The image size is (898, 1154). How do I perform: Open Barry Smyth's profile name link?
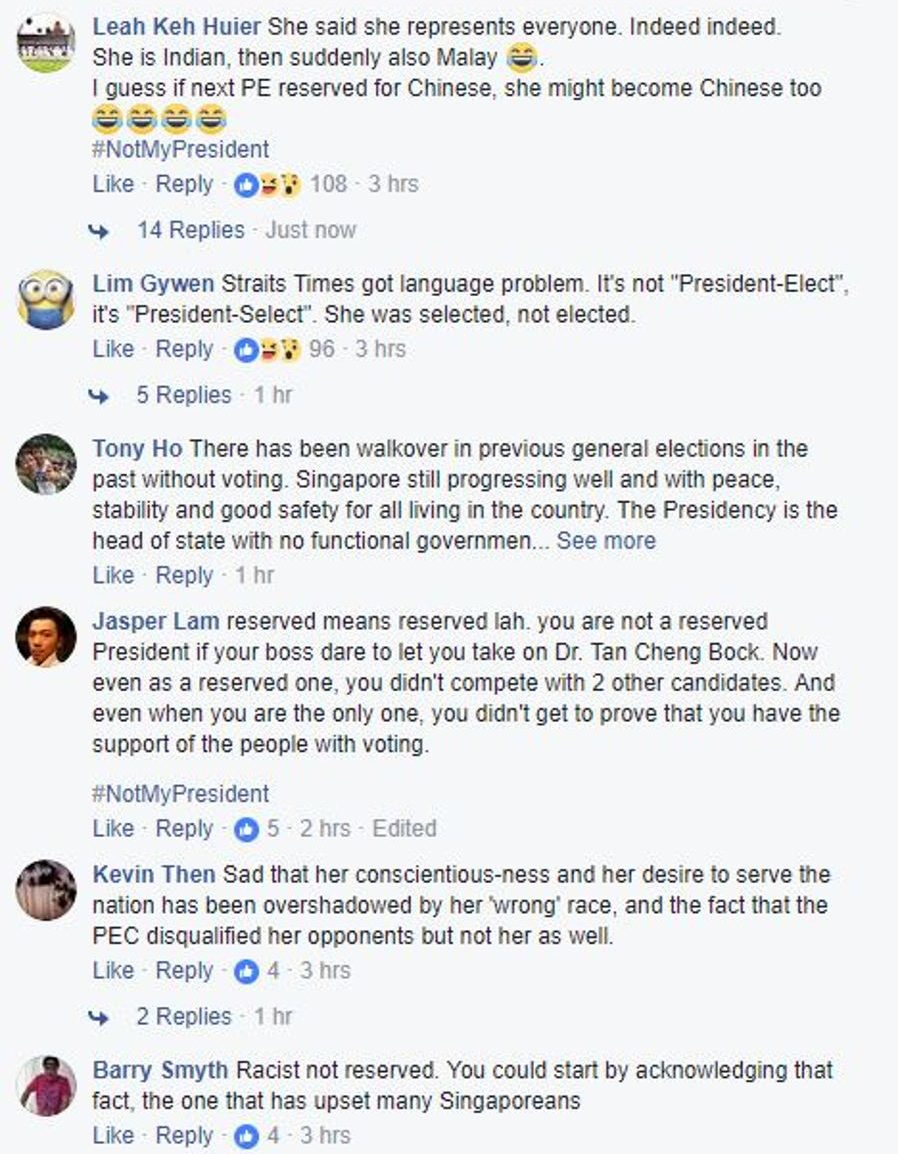tap(160, 1071)
